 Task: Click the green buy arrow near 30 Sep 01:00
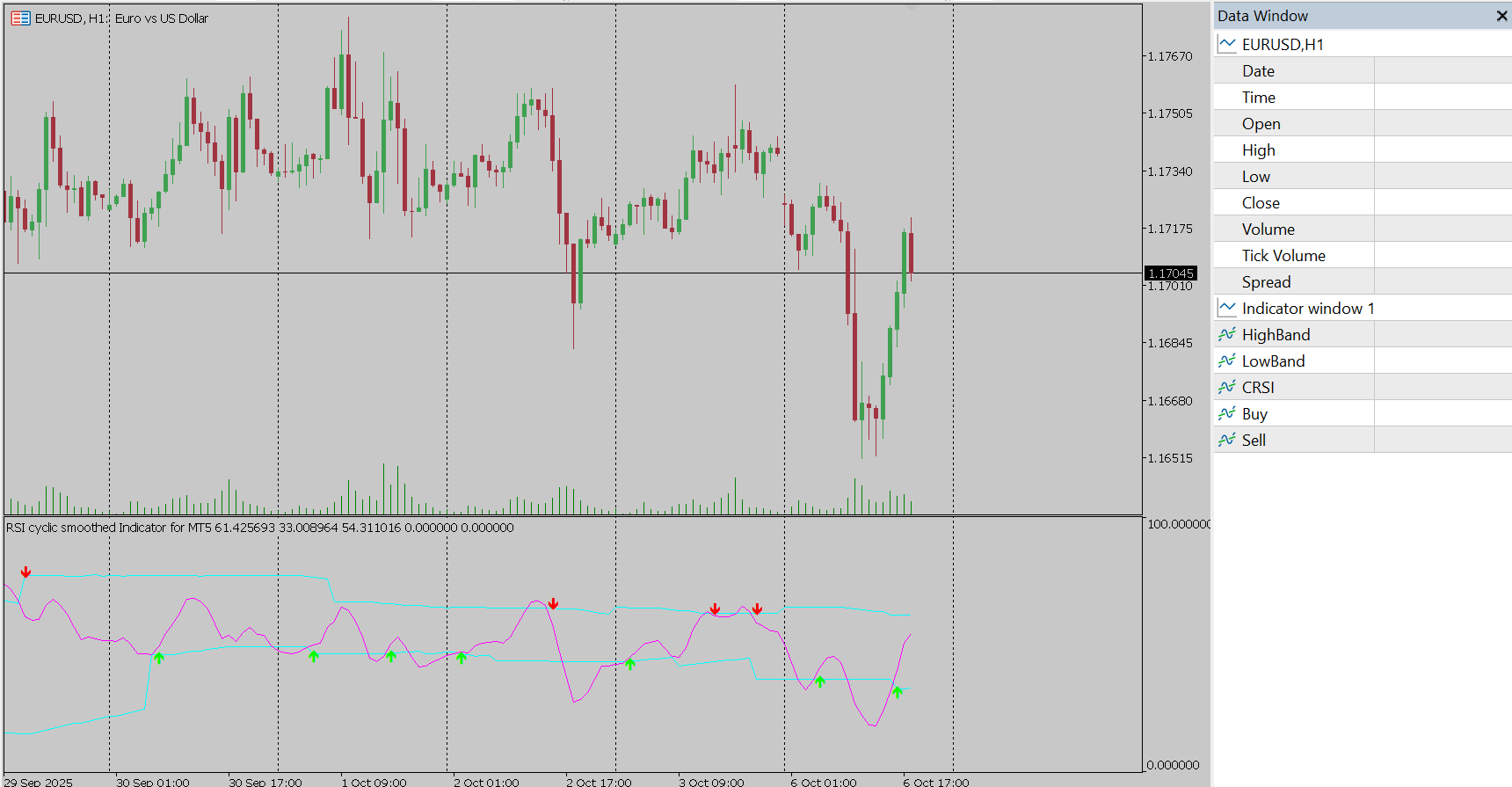[x=159, y=657]
